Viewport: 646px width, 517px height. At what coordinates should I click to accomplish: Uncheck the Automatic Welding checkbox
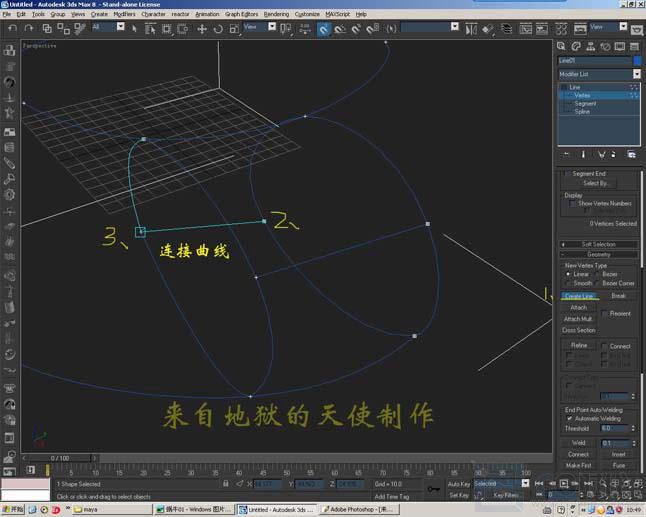click(x=570, y=419)
